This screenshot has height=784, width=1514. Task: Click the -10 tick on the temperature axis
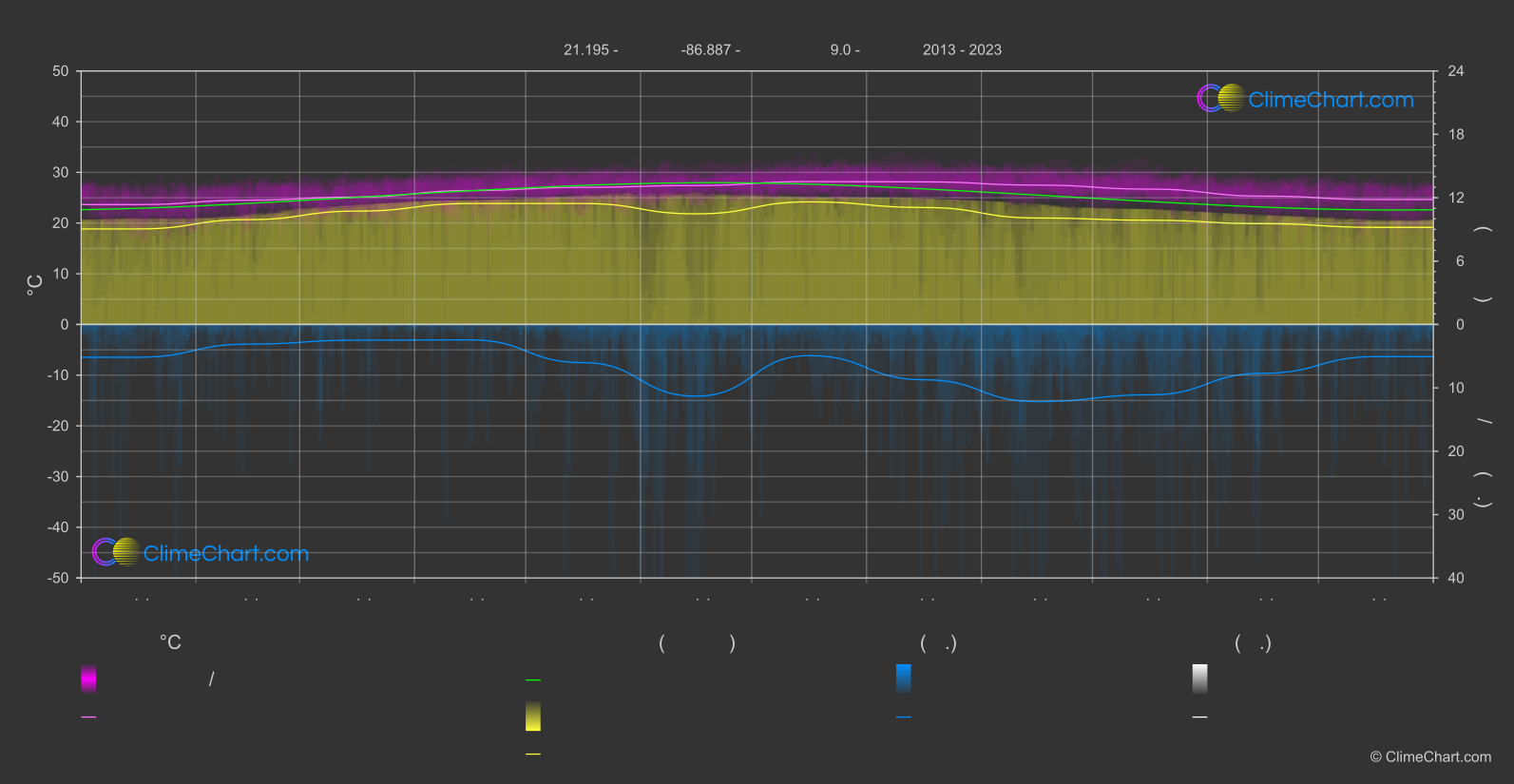click(x=58, y=375)
